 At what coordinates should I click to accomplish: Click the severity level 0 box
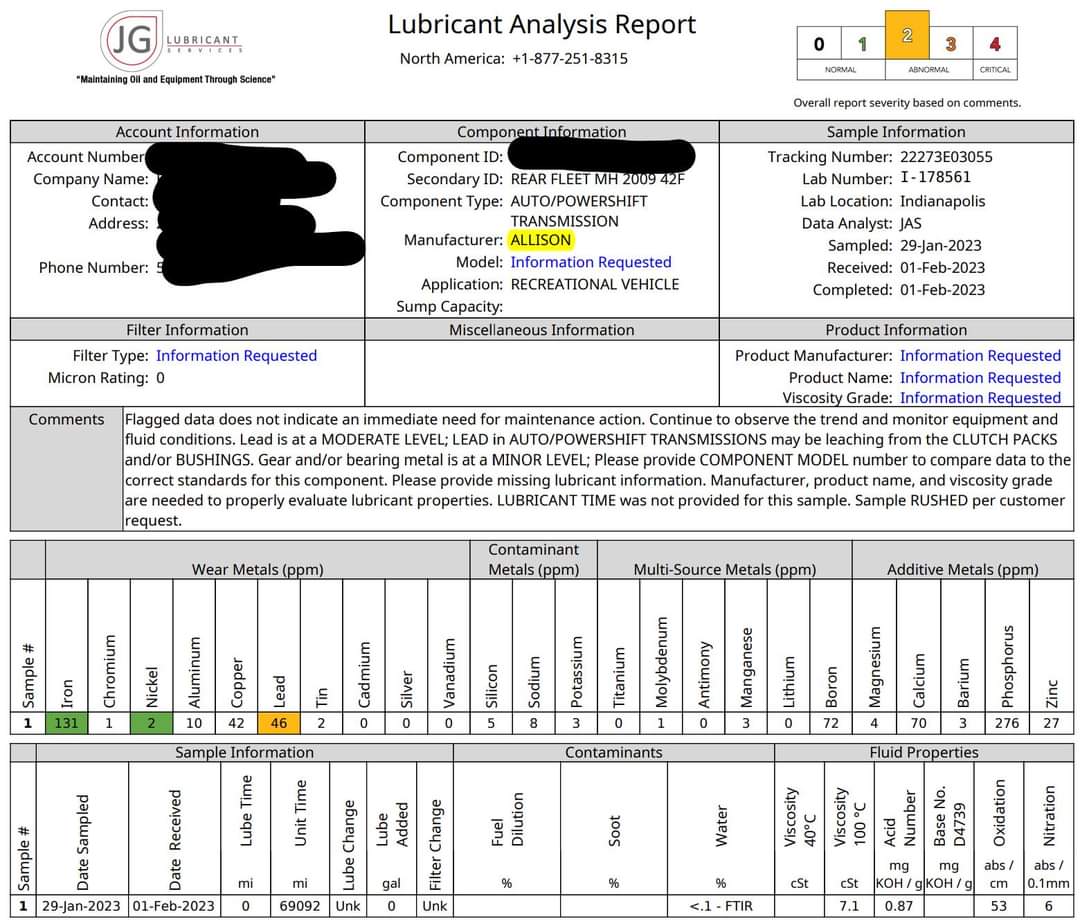point(819,44)
